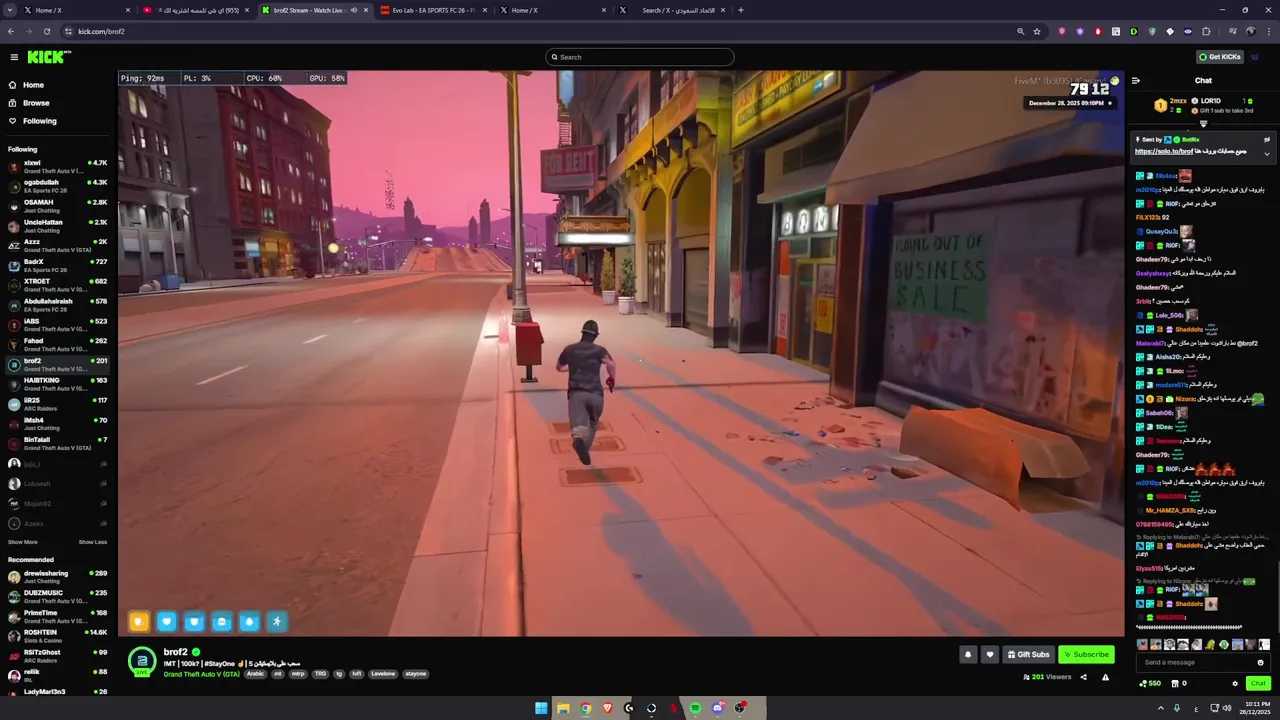Image resolution: width=1280 pixels, height=720 pixels.
Task: Open BinTalall channel in sidebar
Action: [x=58, y=443]
